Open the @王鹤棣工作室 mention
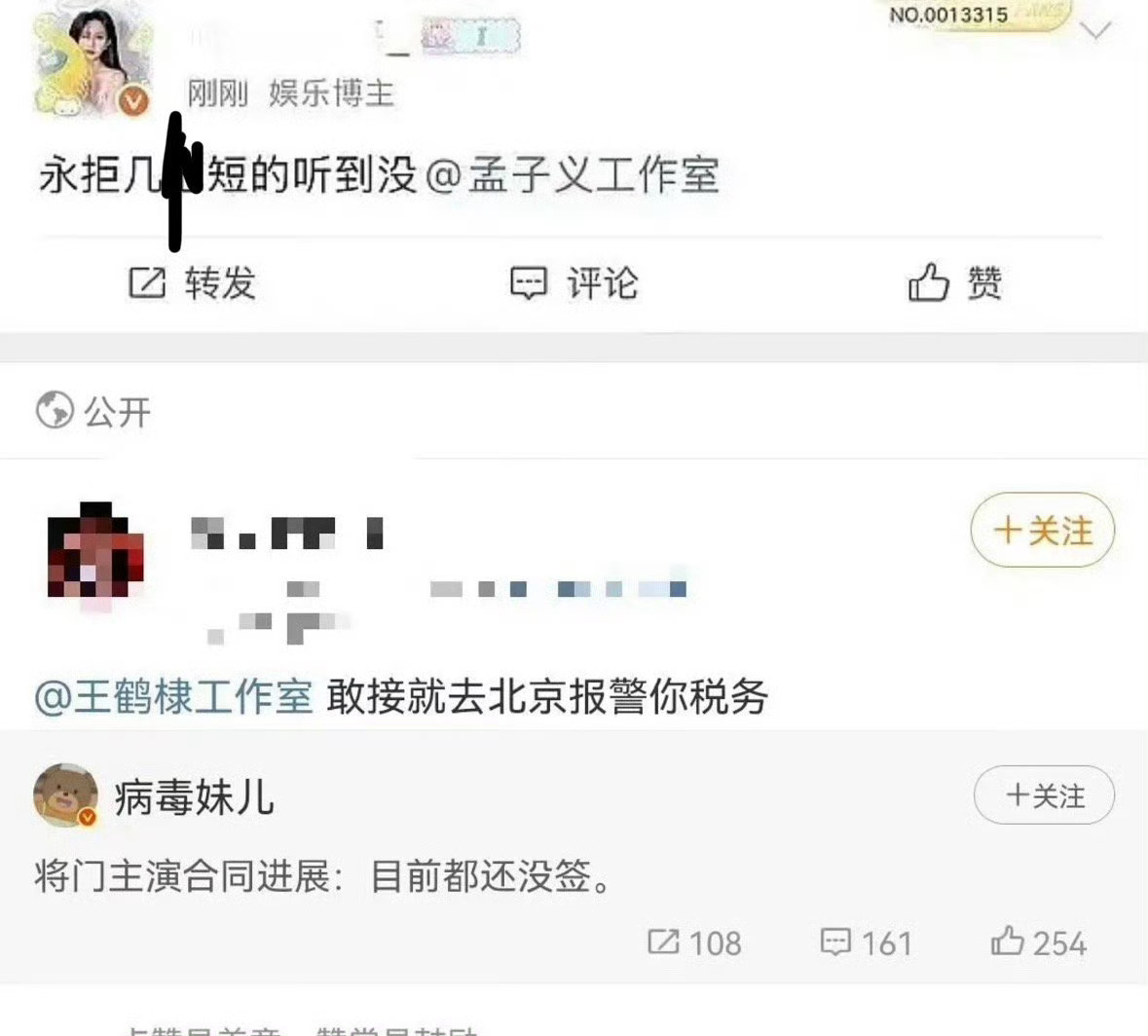 point(173,695)
